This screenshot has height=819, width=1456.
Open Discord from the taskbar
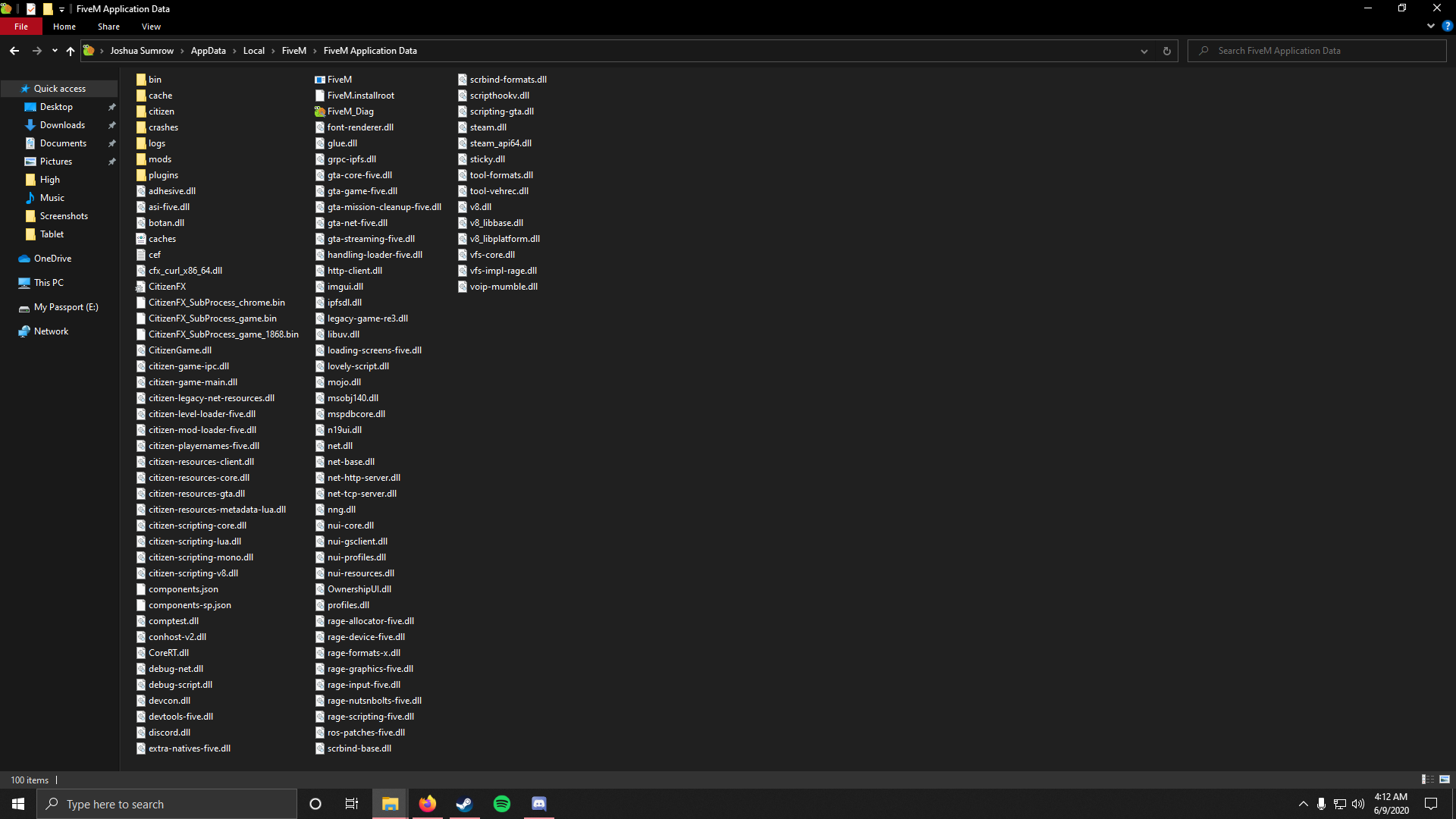(x=538, y=803)
